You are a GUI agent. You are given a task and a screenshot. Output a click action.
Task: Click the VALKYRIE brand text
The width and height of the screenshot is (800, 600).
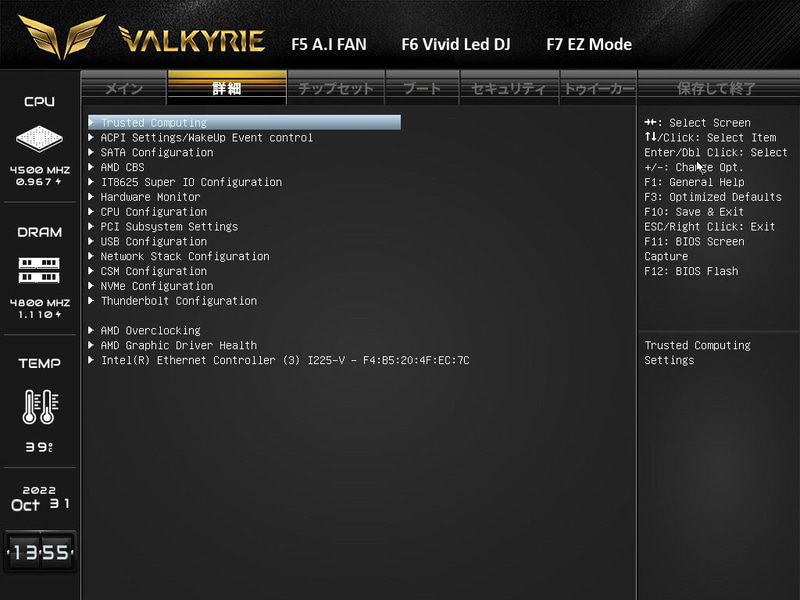[x=192, y=39]
